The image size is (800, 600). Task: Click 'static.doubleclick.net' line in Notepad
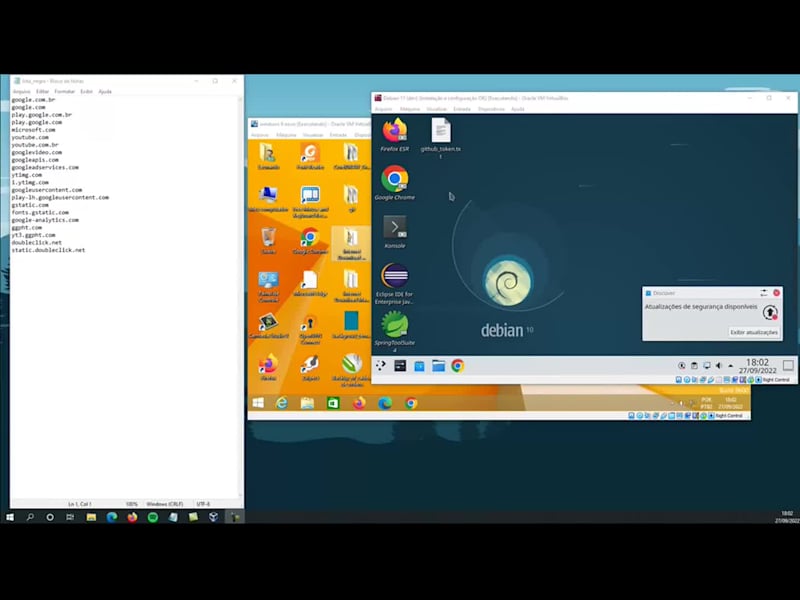tap(48, 250)
